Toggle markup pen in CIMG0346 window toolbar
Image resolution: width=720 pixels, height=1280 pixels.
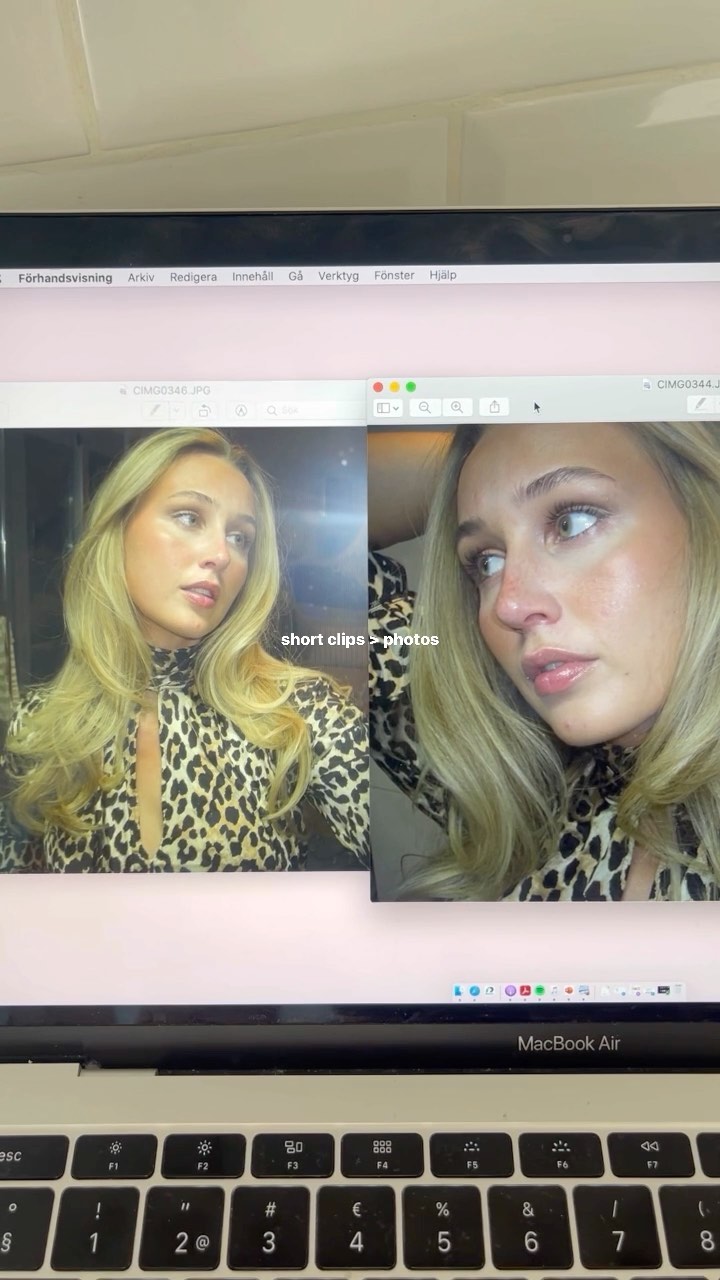[154, 410]
